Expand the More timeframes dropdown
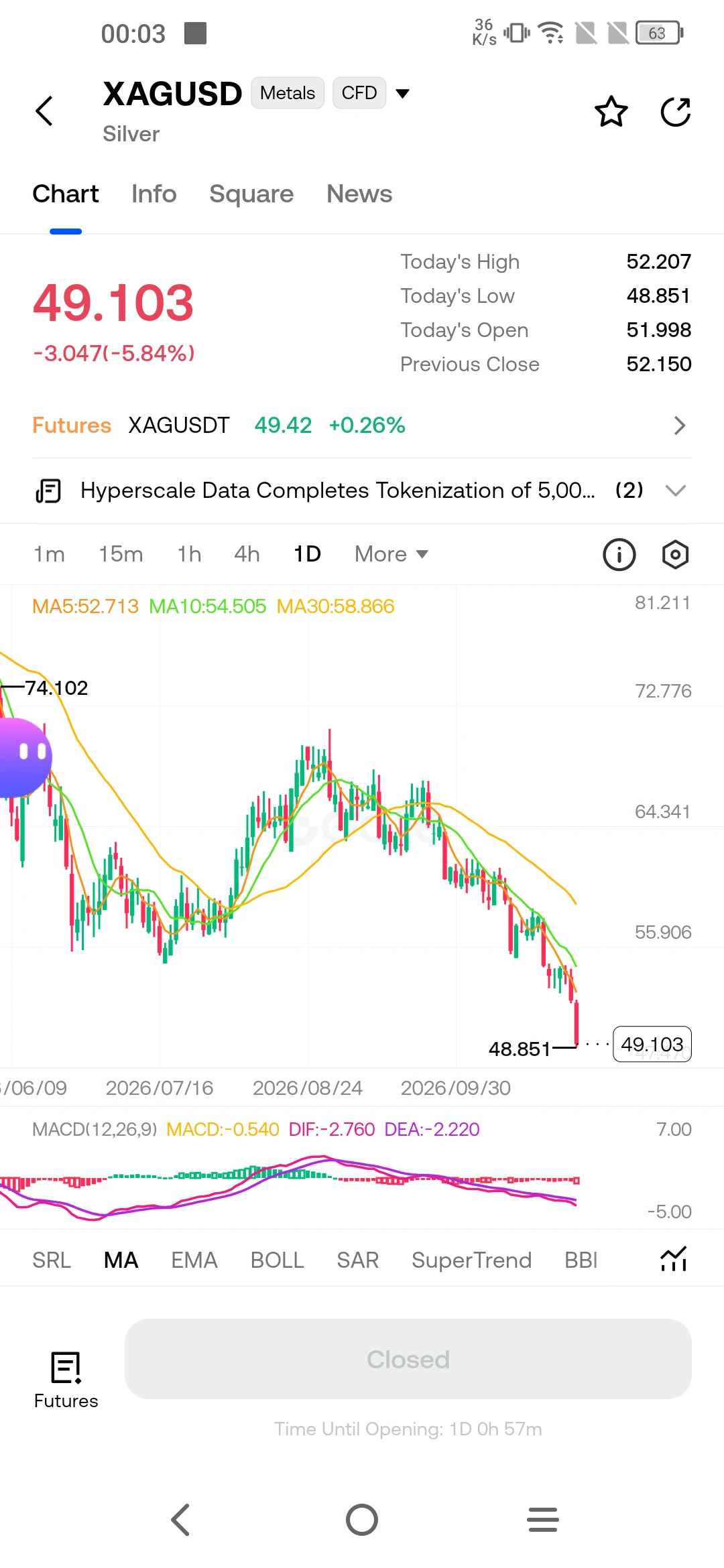This screenshot has width=724, height=1568. [391, 554]
